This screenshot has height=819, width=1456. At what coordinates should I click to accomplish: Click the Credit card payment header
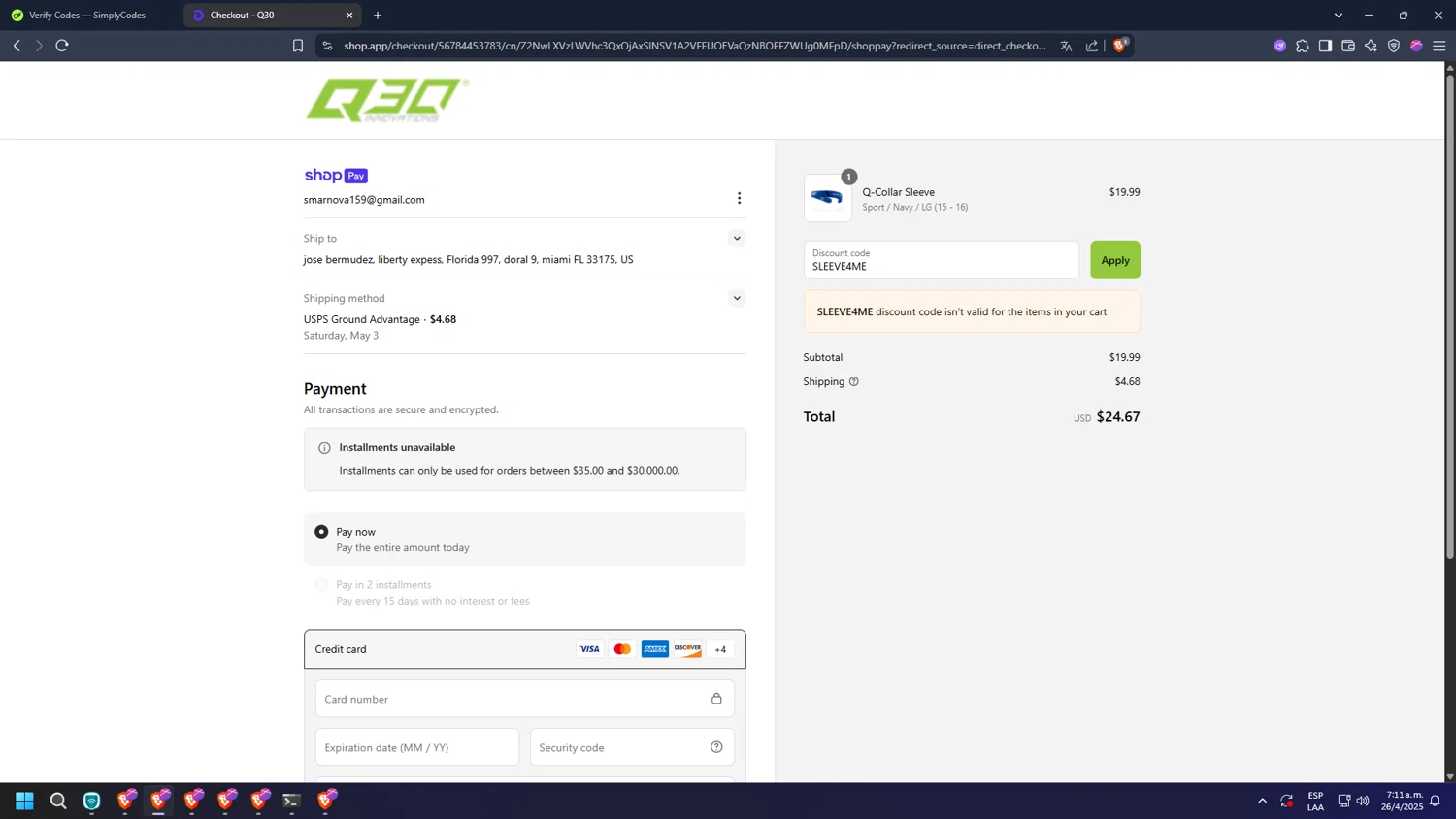[x=524, y=649]
